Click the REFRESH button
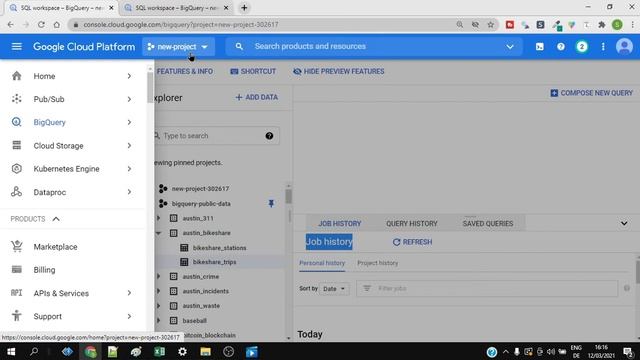 (412, 242)
